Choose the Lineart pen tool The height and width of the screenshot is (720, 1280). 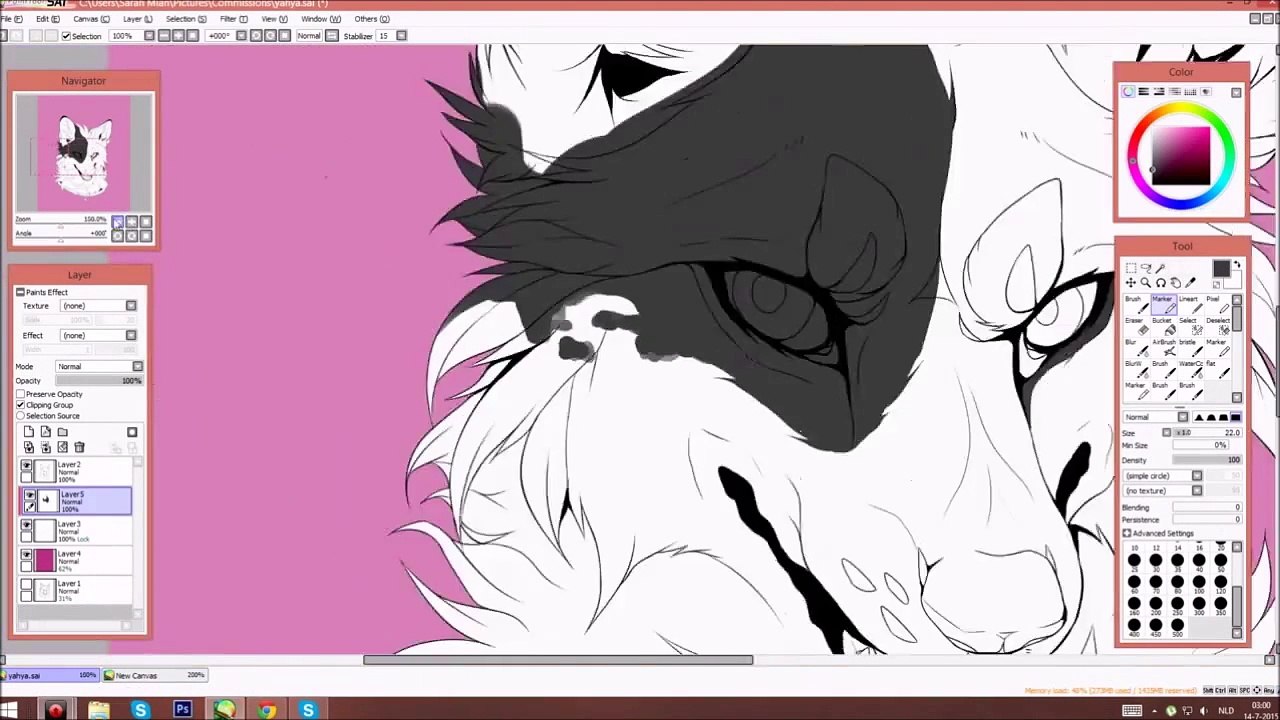(1189, 304)
